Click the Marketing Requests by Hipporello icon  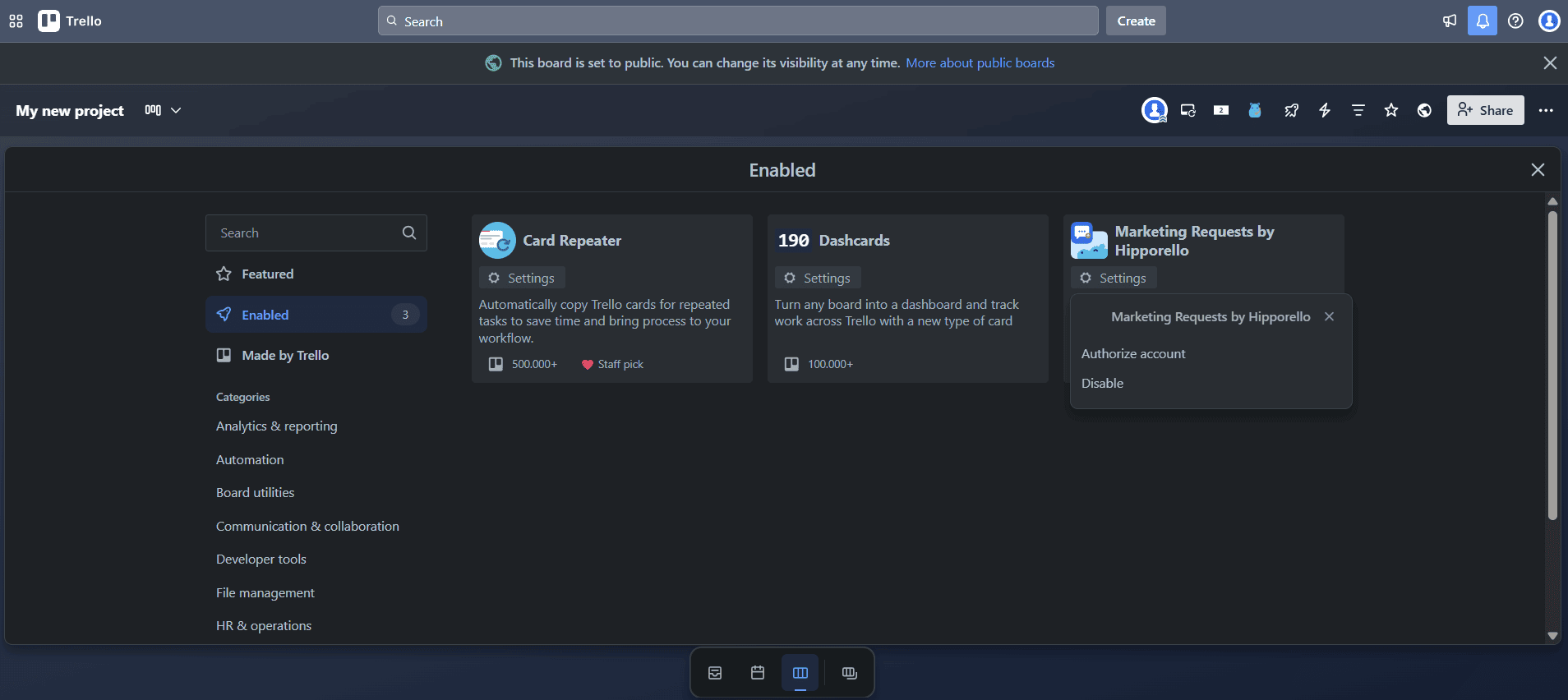(1089, 240)
